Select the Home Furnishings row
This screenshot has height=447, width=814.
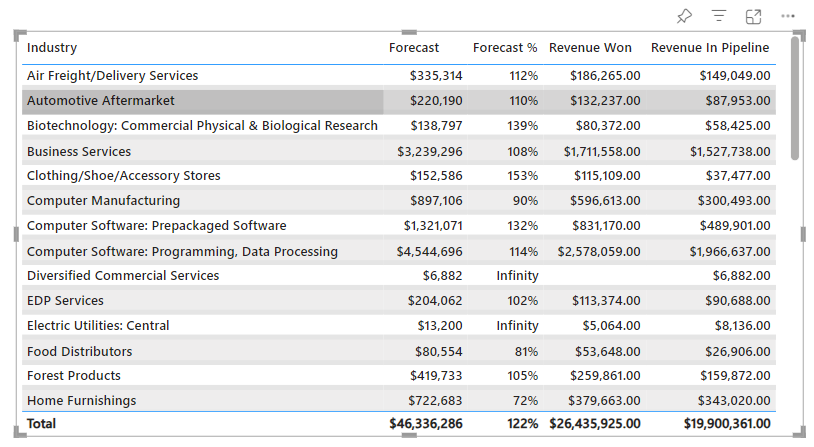pos(82,401)
